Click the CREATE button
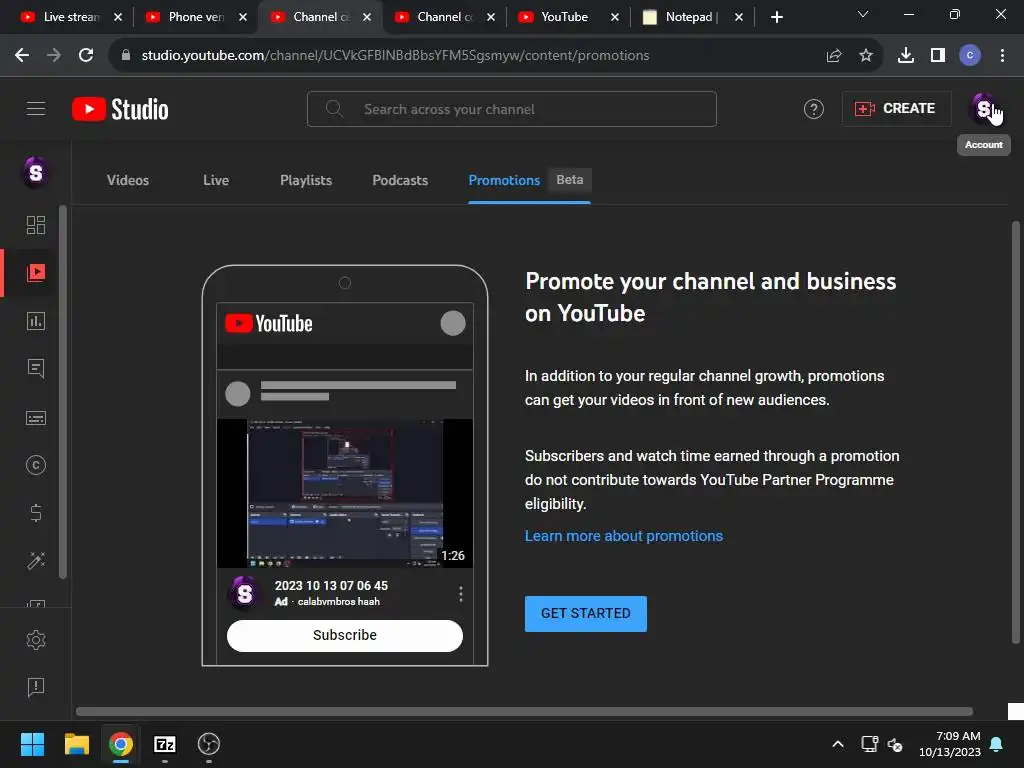 896,108
